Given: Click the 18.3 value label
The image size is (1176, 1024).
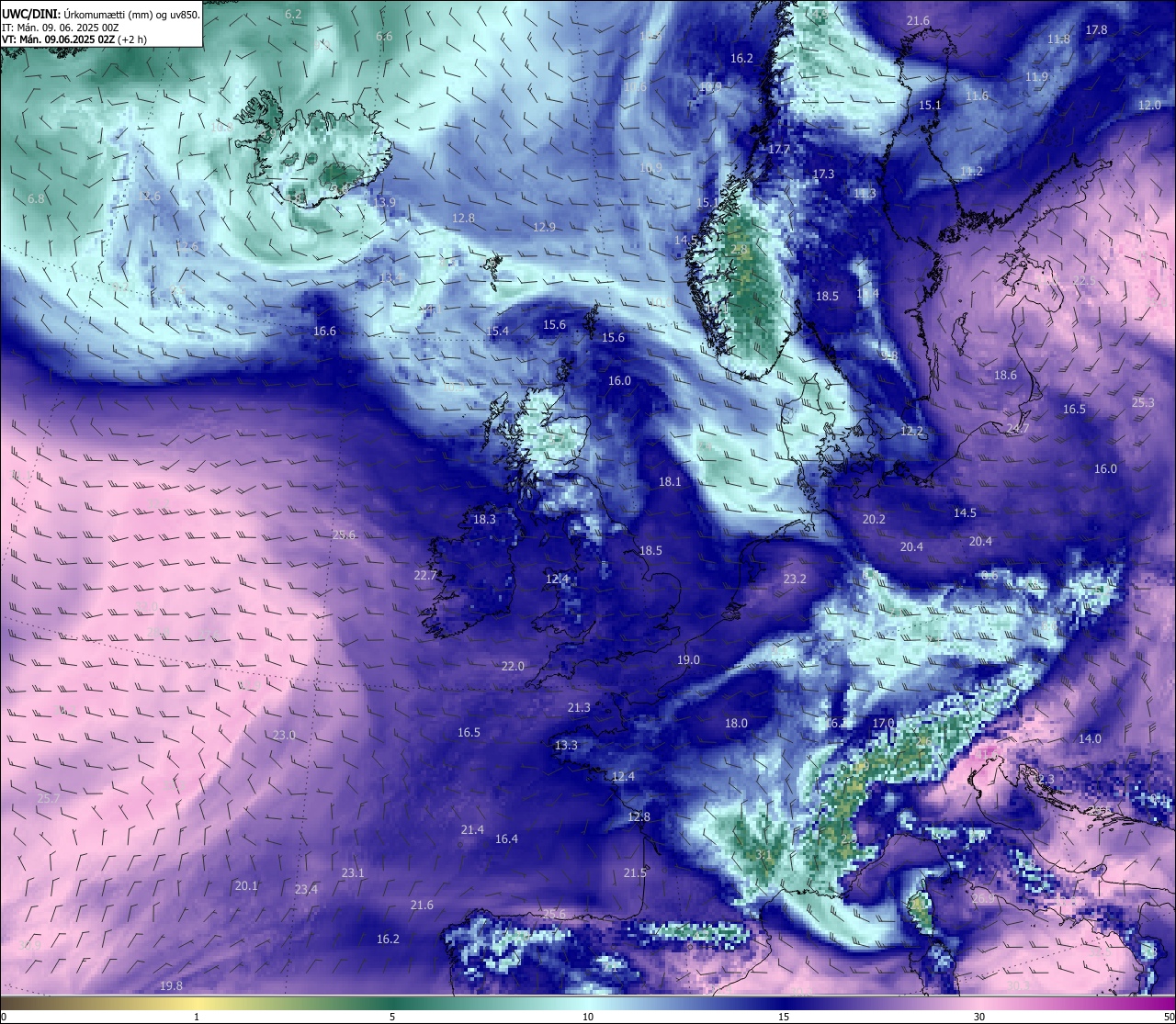Looking at the screenshot, I should click(x=484, y=519).
